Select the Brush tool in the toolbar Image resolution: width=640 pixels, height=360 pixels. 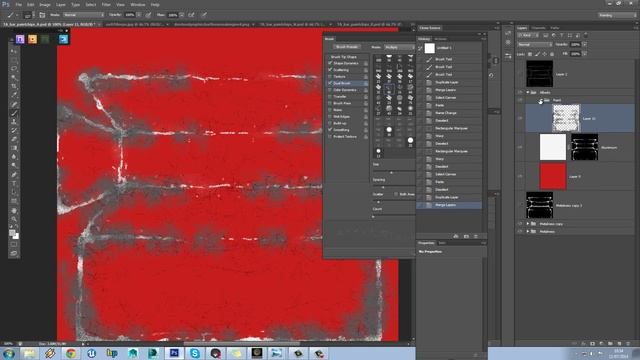pos(14,113)
